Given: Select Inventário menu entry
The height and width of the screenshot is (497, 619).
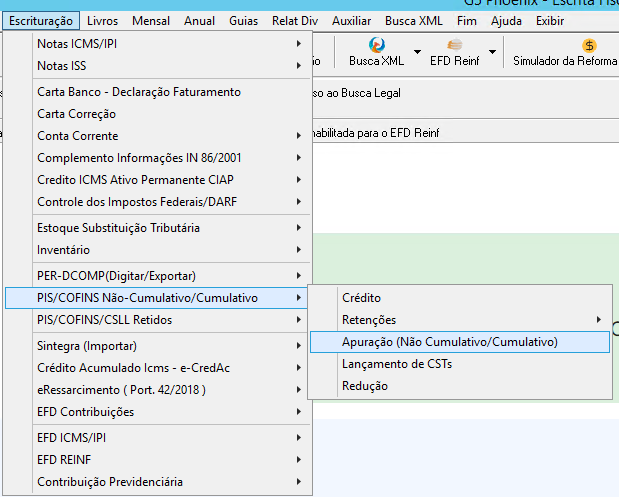Looking at the screenshot, I should coord(158,250).
